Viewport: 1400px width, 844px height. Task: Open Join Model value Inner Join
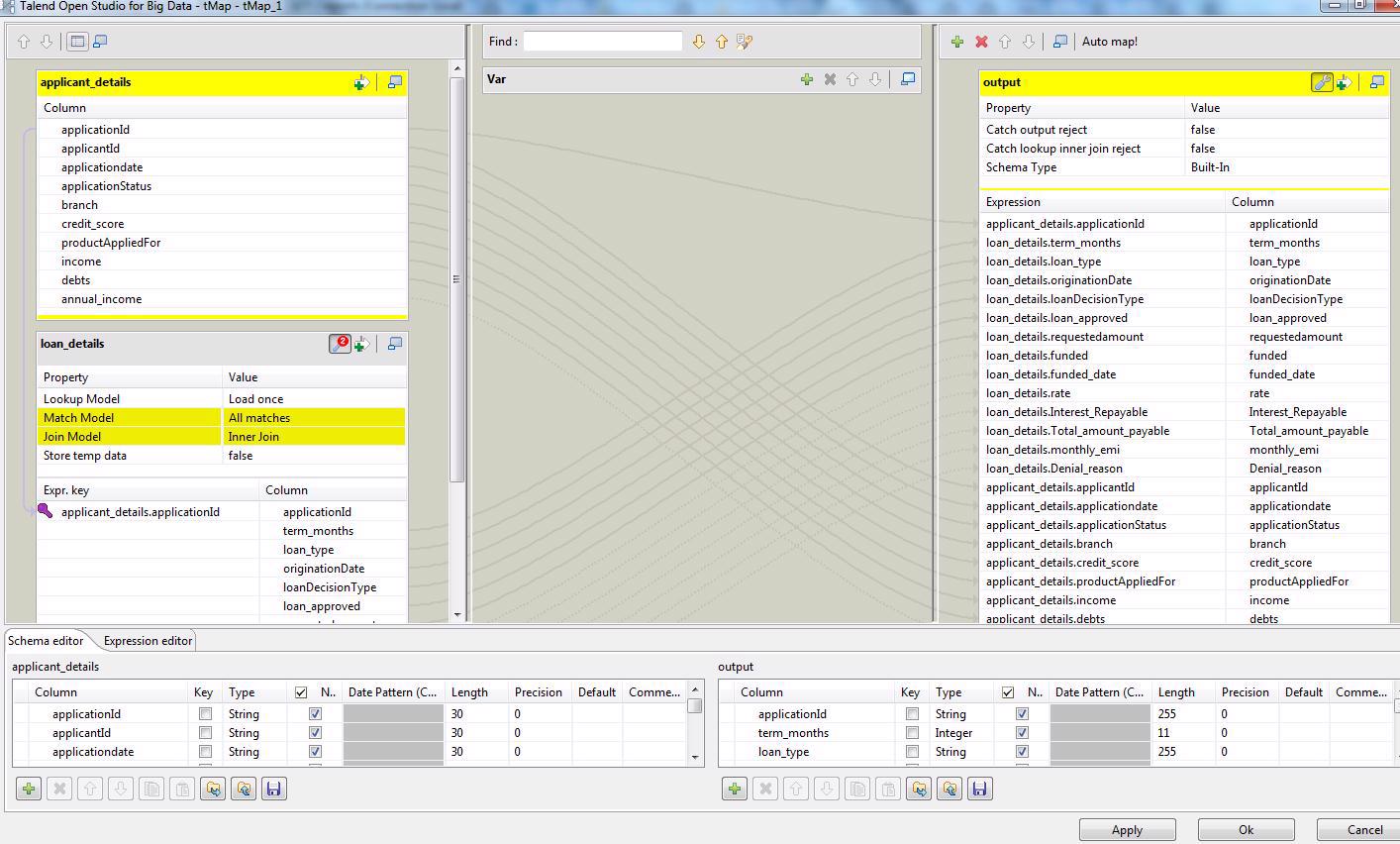tap(314, 437)
